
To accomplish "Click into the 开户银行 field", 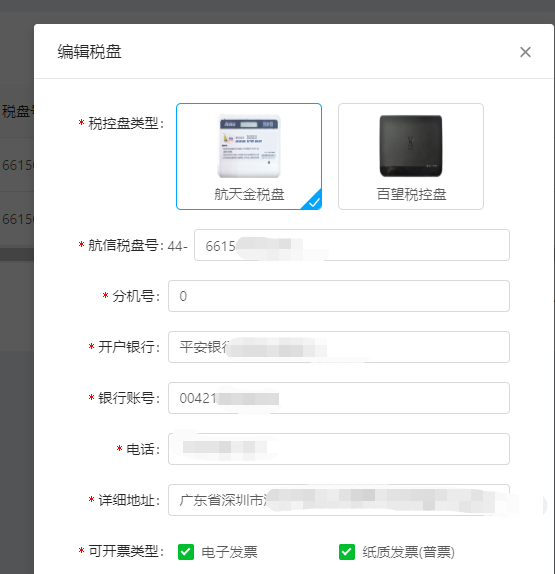I will [339, 347].
